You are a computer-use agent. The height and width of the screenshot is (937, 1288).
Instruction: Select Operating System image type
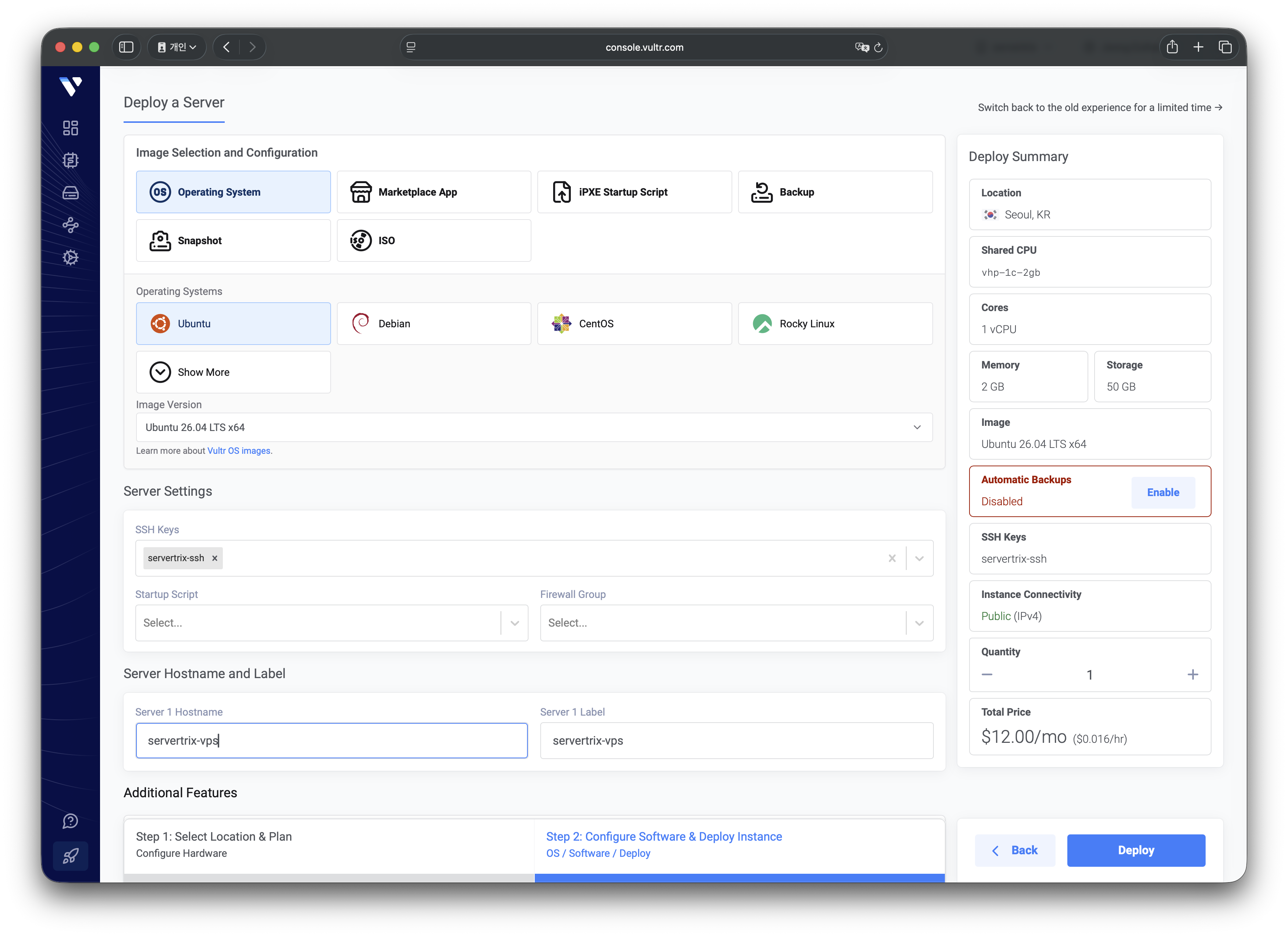234,192
